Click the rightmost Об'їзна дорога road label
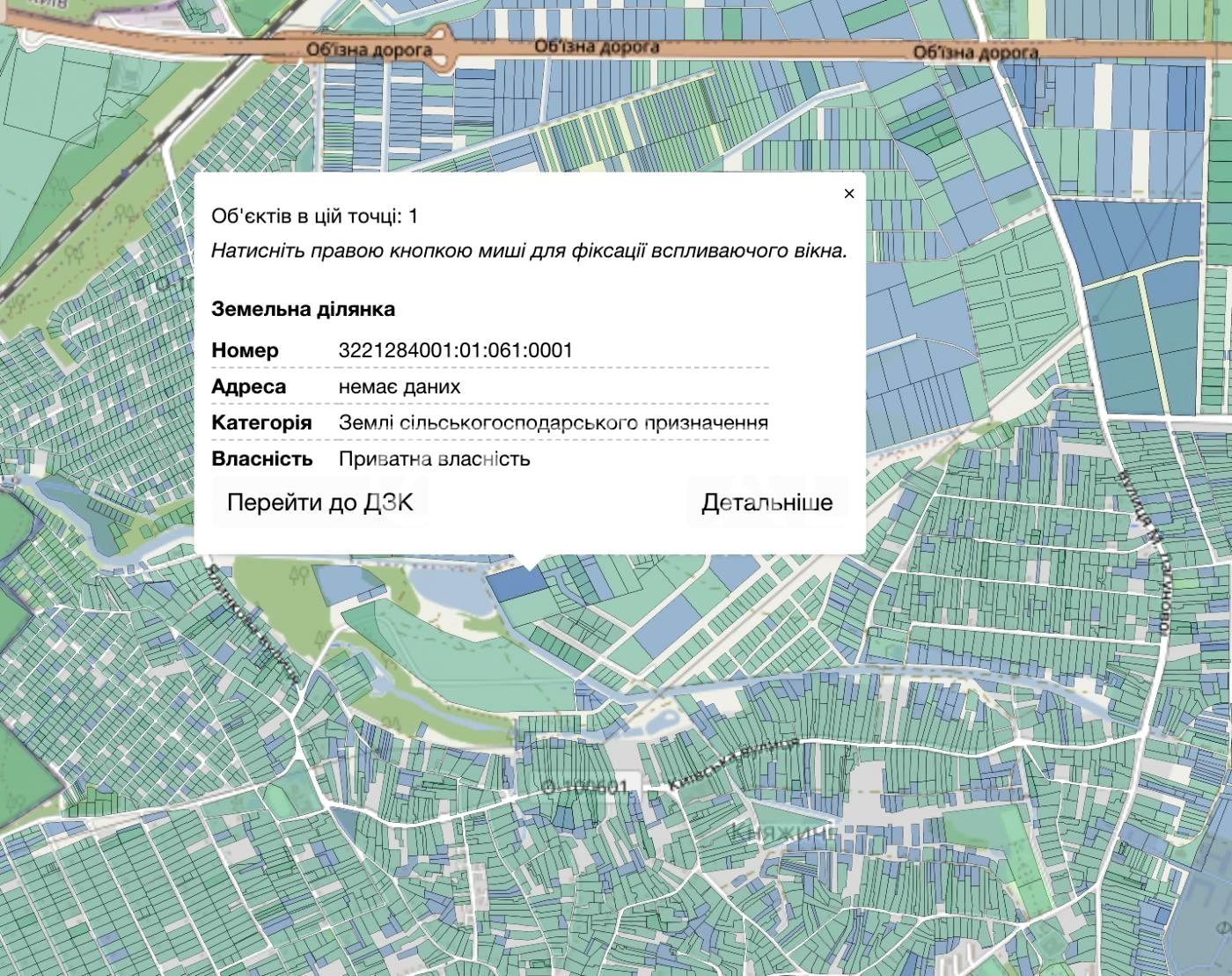The width and height of the screenshot is (1232, 976). point(975,52)
